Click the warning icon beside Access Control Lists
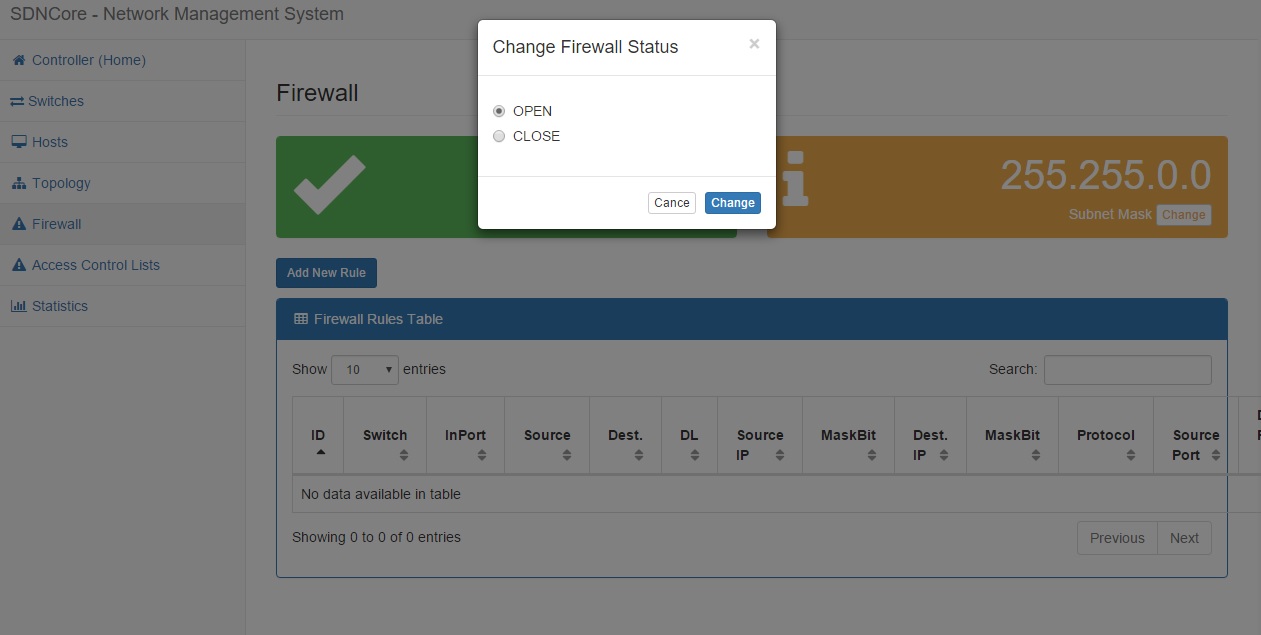The image size is (1261, 635). tap(19, 265)
